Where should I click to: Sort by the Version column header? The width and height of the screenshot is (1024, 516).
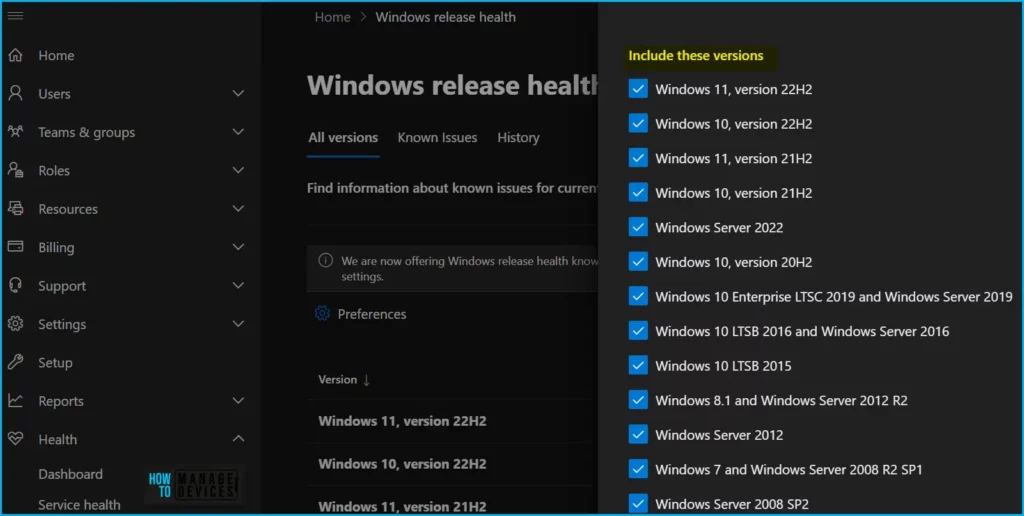pyautogui.click(x=338, y=379)
